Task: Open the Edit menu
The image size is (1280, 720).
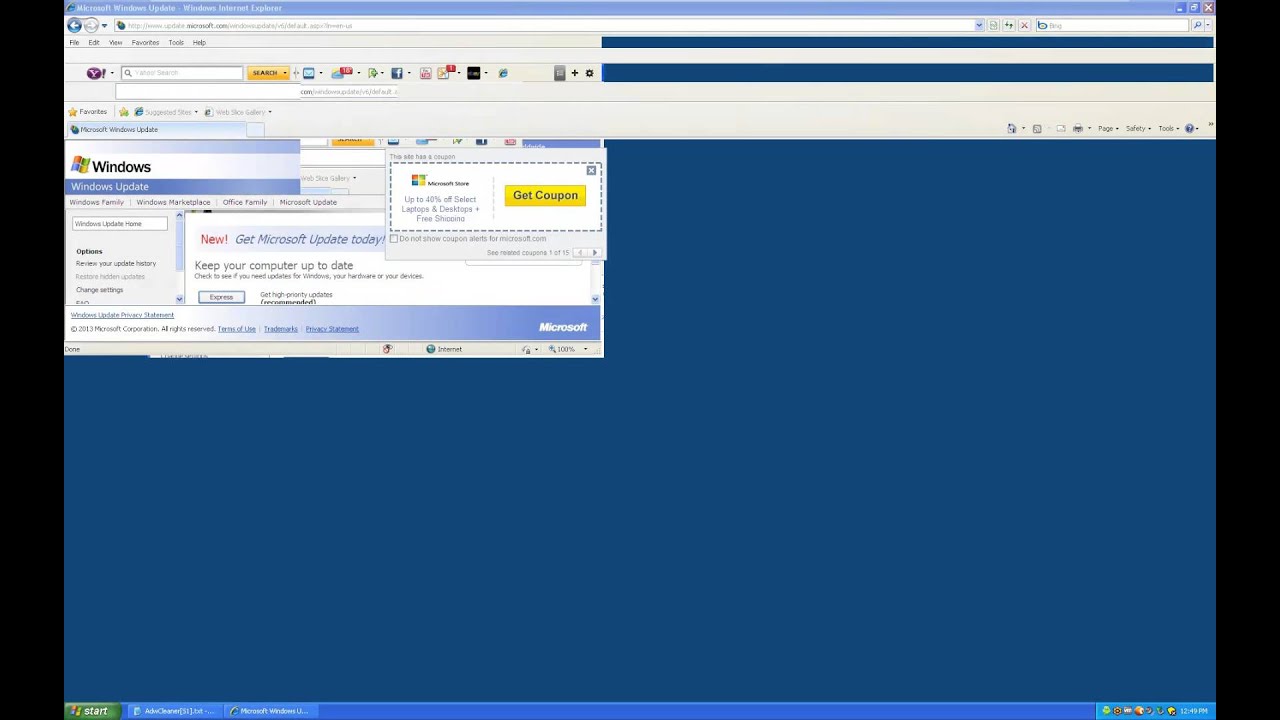Action: (93, 43)
